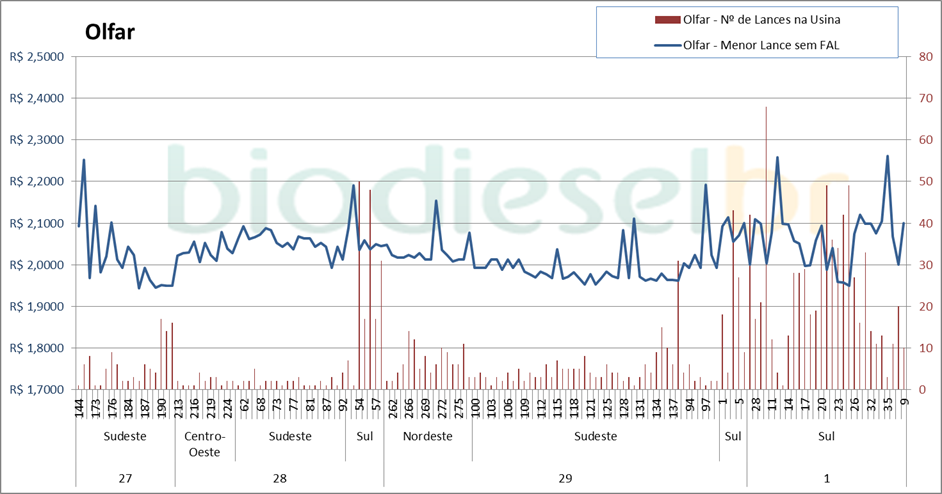Select the R$ 2,0000 left axis label

36,265
